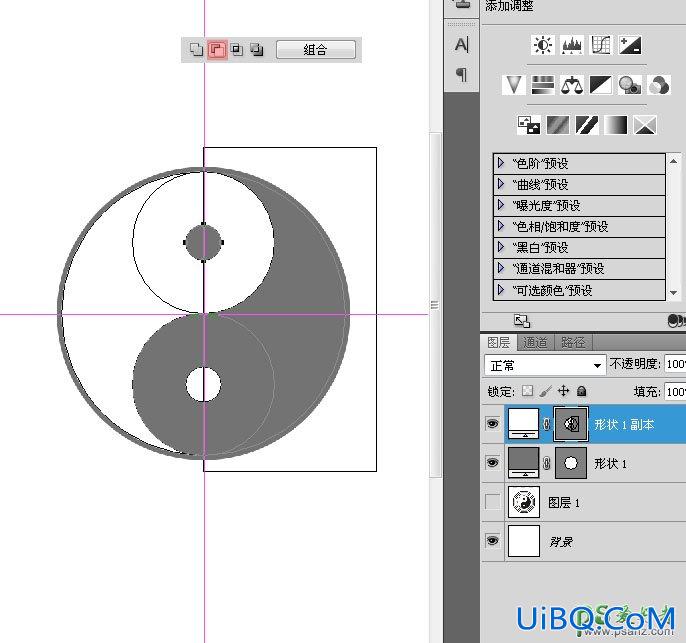Select the intersect shape areas icon
The image size is (686, 643).
[237, 49]
